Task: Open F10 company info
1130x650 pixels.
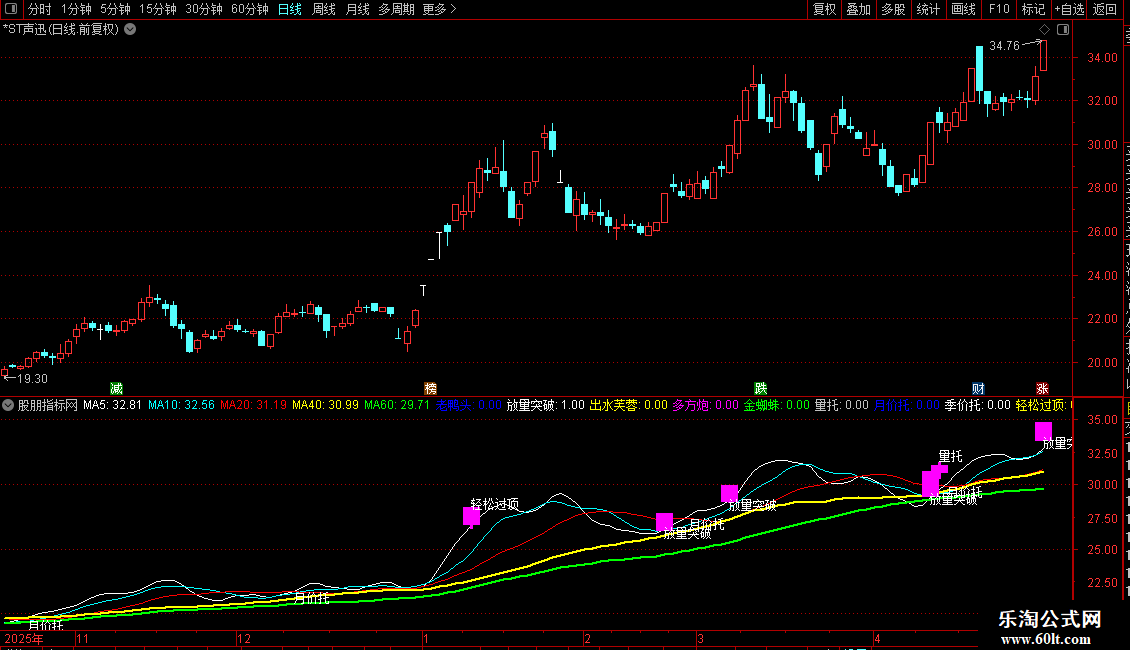Action: pos(999,9)
